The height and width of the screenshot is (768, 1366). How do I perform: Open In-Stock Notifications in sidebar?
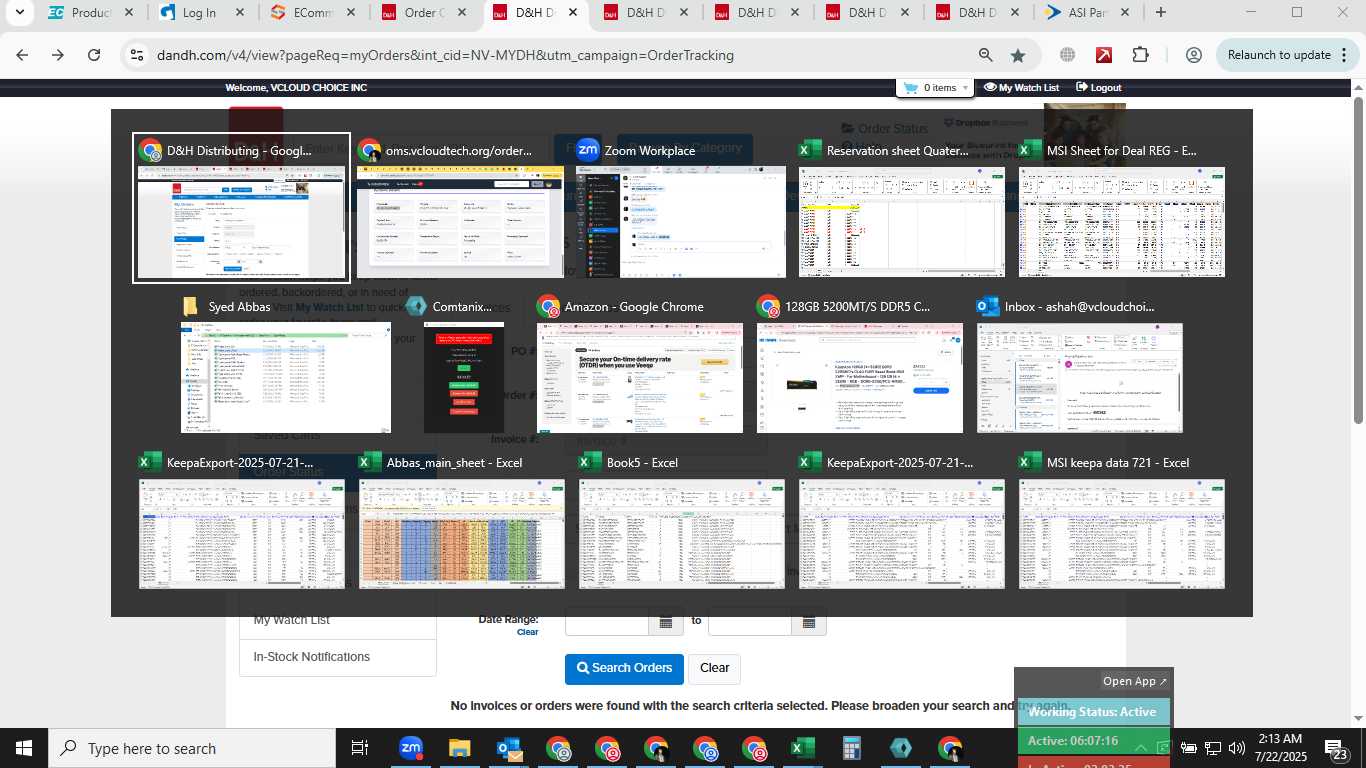click(338, 657)
